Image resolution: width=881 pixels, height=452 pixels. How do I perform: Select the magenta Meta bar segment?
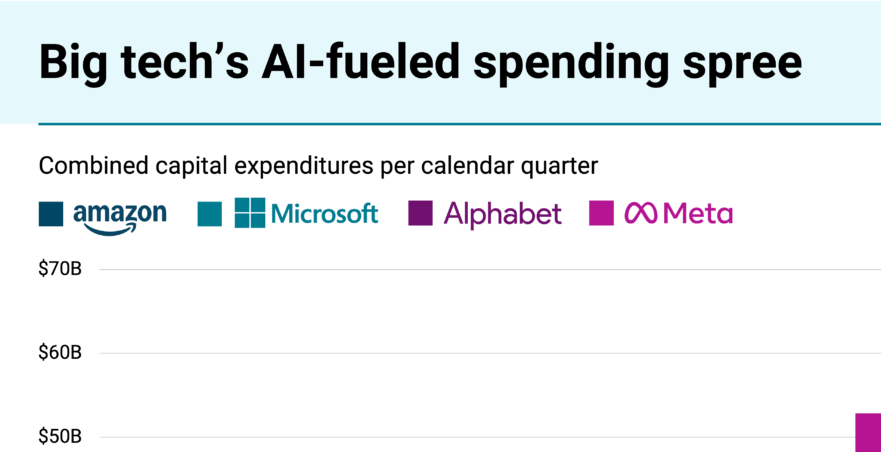click(868, 432)
